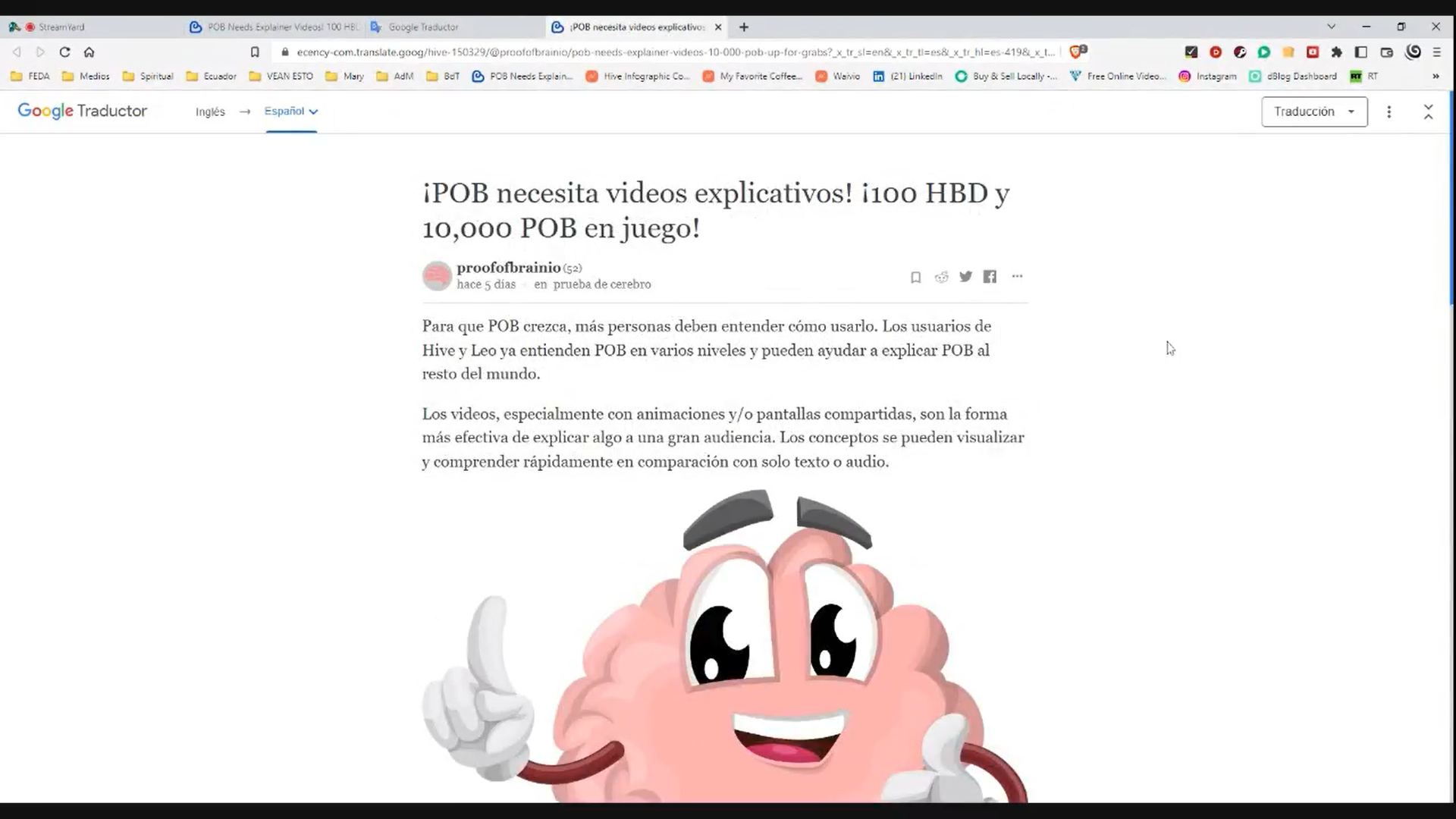The width and height of the screenshot is (1456, 819).
Task: Open the browser hamburger menu
Action: tap(1436, 52)
